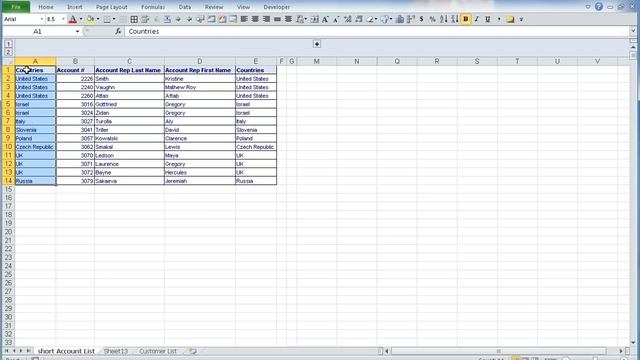Viewport: 640px width, 360px height.
Task: Open the Page Layout tab
Action: click(x=111, y=7)
